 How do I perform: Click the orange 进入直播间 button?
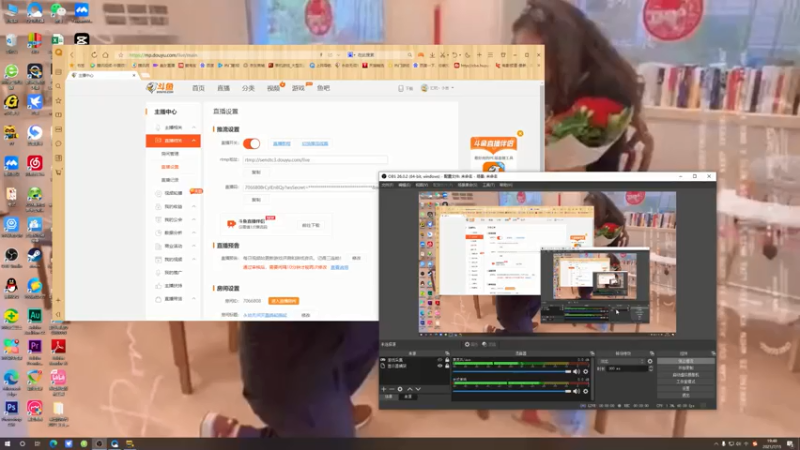coord(284,301)
